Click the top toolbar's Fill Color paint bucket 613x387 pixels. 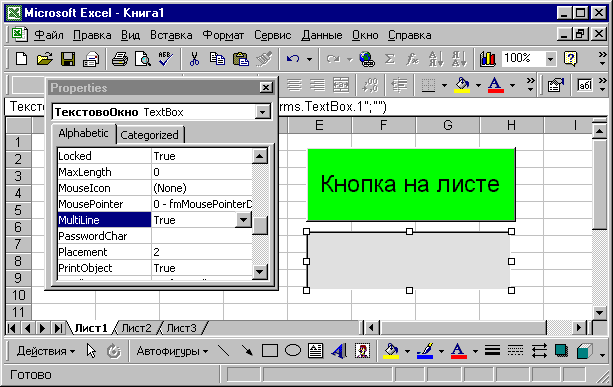[x=462, y=85]
